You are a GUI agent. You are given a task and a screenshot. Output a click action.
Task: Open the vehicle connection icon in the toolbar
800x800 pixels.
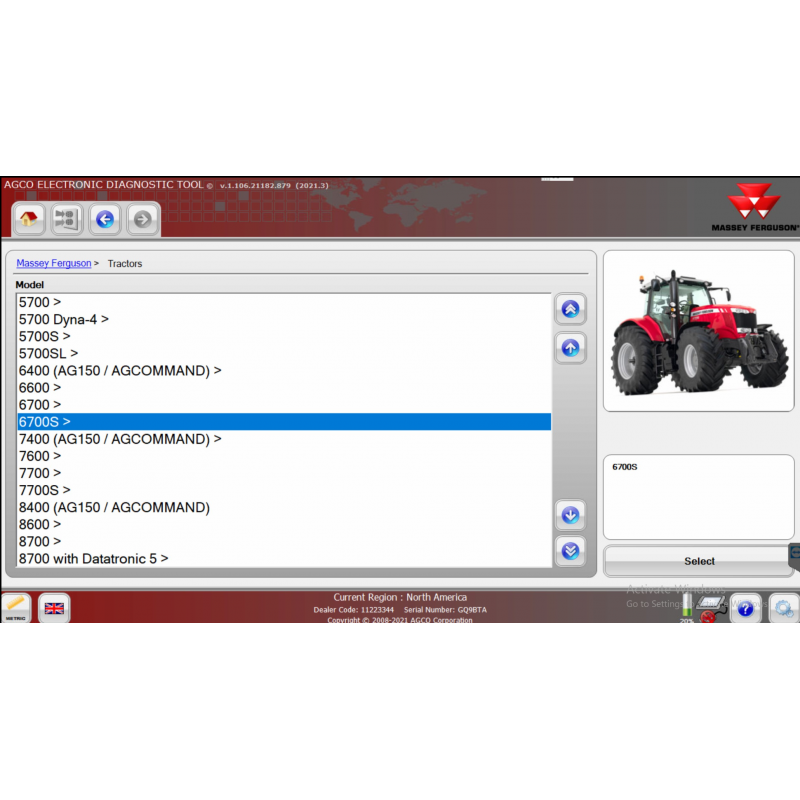pyautogui.click(x=66, y=220)
